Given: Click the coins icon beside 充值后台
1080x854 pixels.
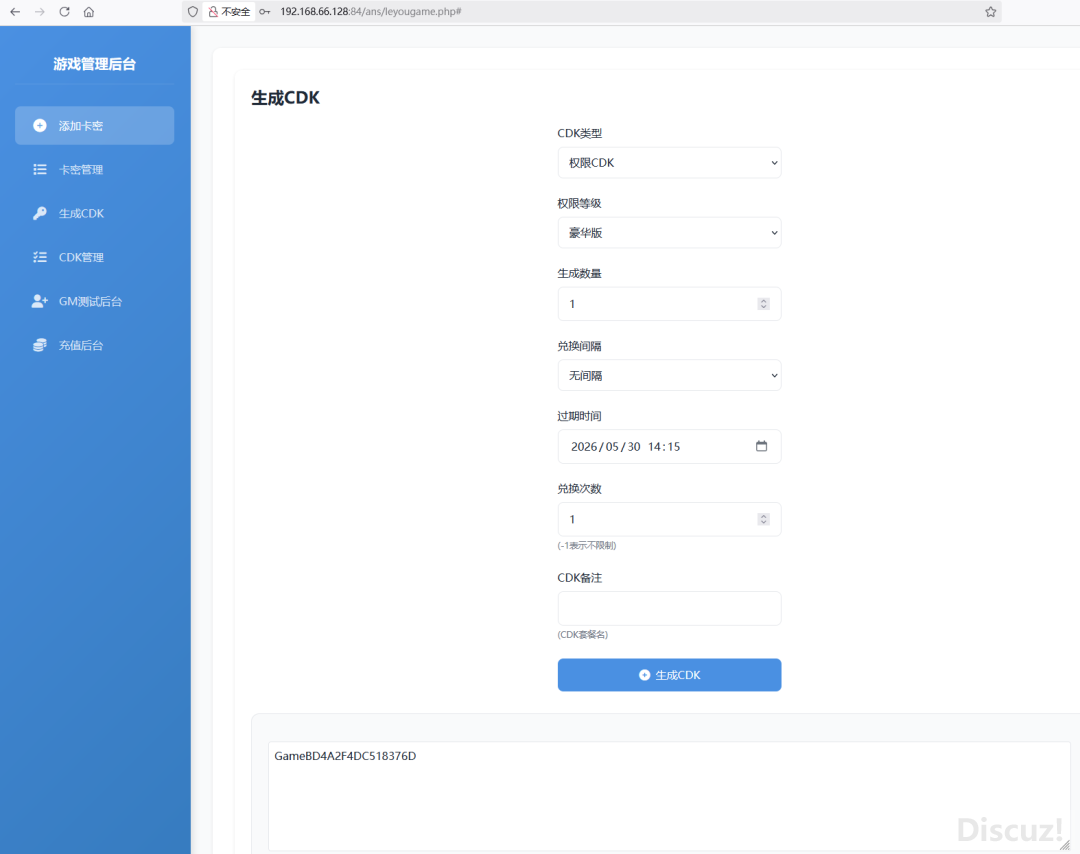Looking at the screenshot, I should (x=40, y=345).
